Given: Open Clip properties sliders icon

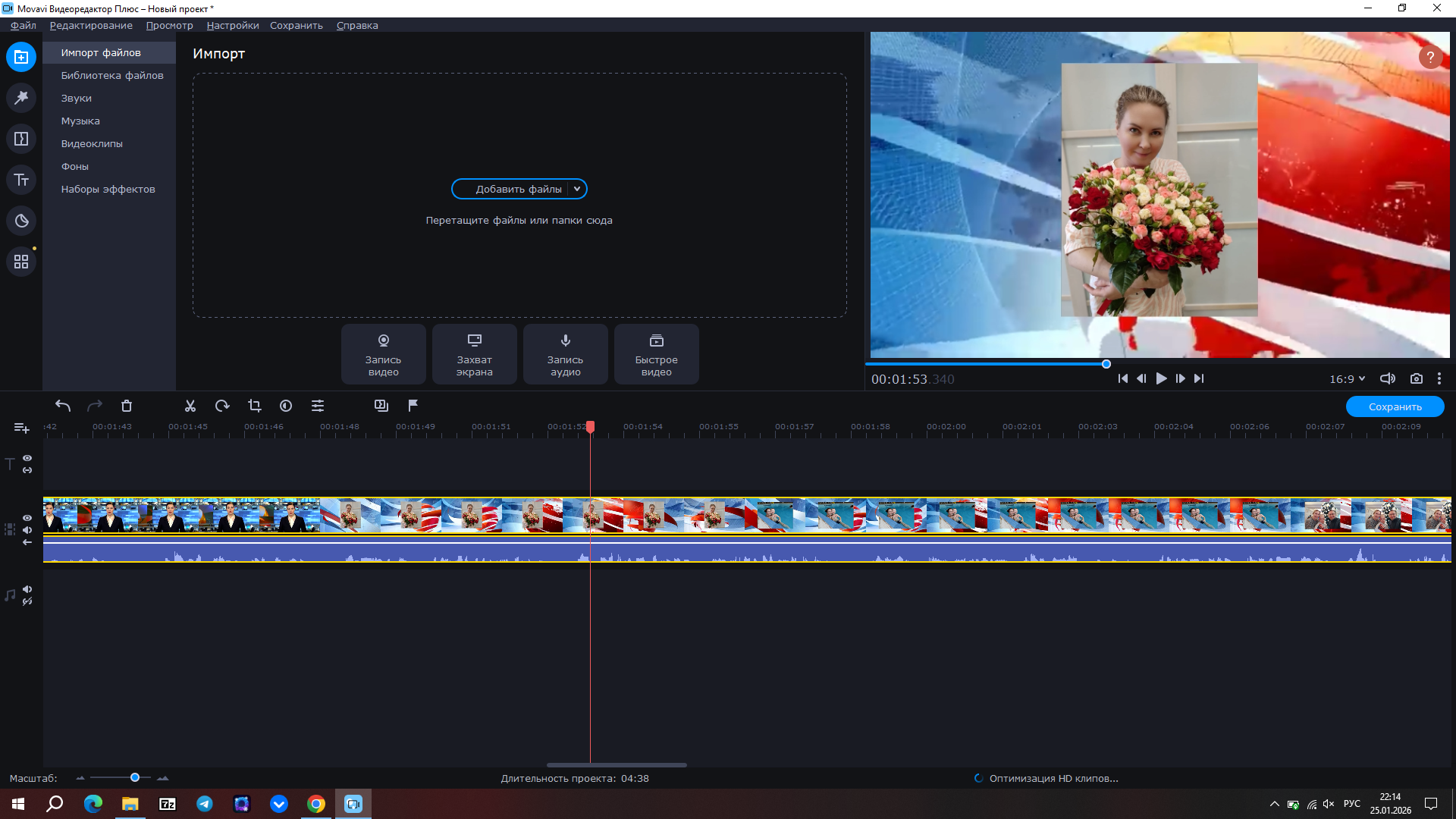Looking at the screenshot, I should (318, 406).
